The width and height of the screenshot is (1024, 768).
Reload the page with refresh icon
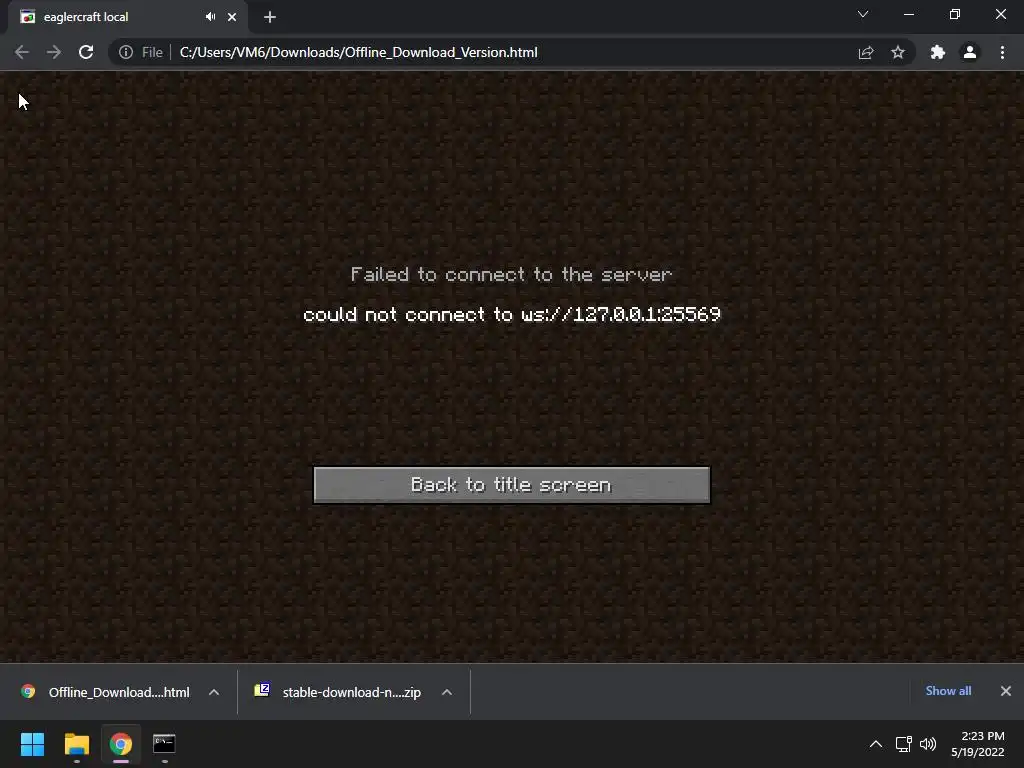(86, 52)
